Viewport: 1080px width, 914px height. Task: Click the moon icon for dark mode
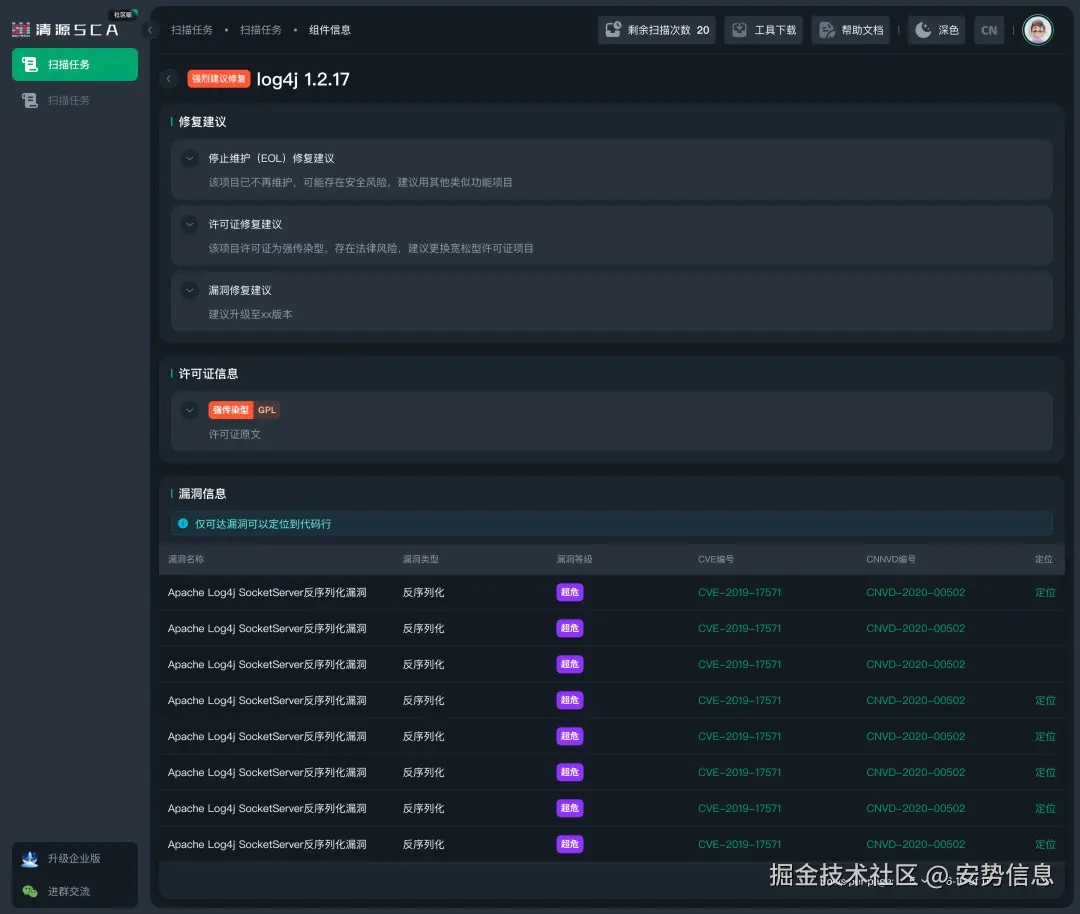[x=923, y=30]
